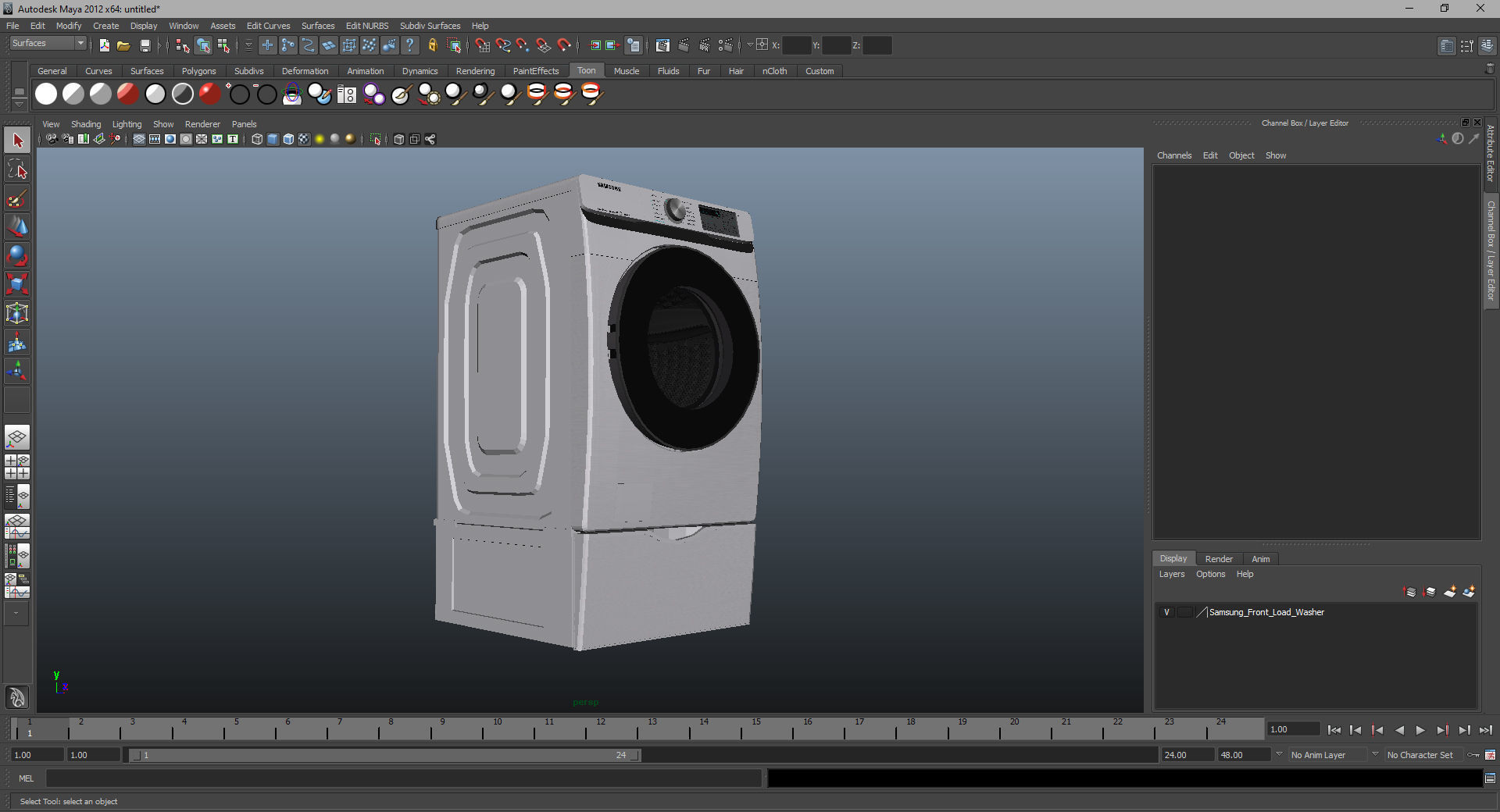
Task: Activate the Scale tool cube icon
Action: pos(17,284)
